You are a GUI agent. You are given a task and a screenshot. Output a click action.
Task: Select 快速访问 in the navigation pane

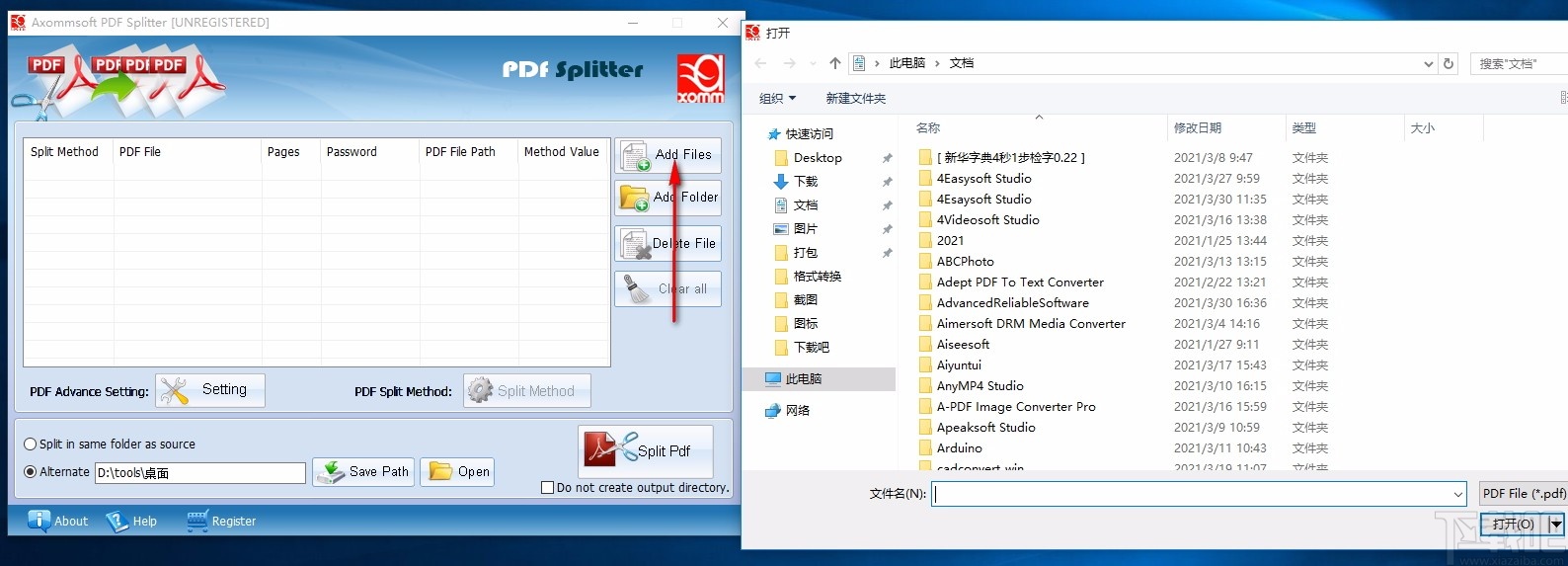click(809, 134)
